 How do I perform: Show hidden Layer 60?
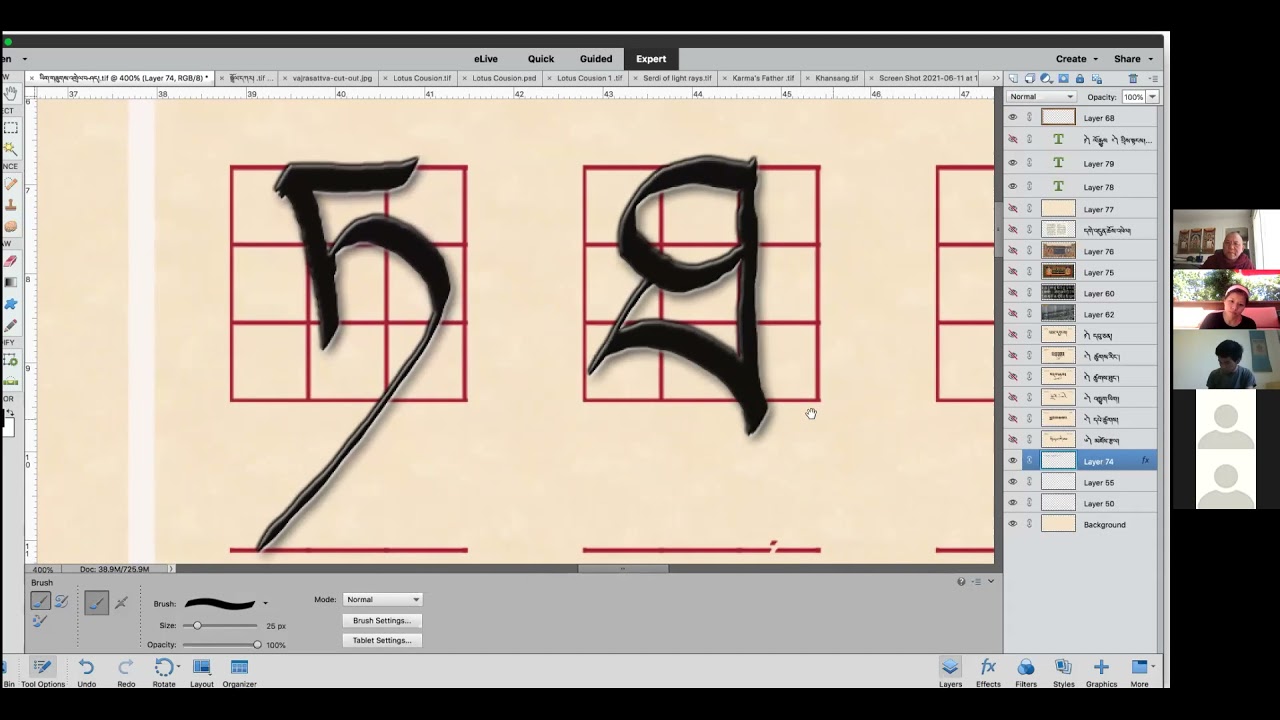[x=1012, y=293]
